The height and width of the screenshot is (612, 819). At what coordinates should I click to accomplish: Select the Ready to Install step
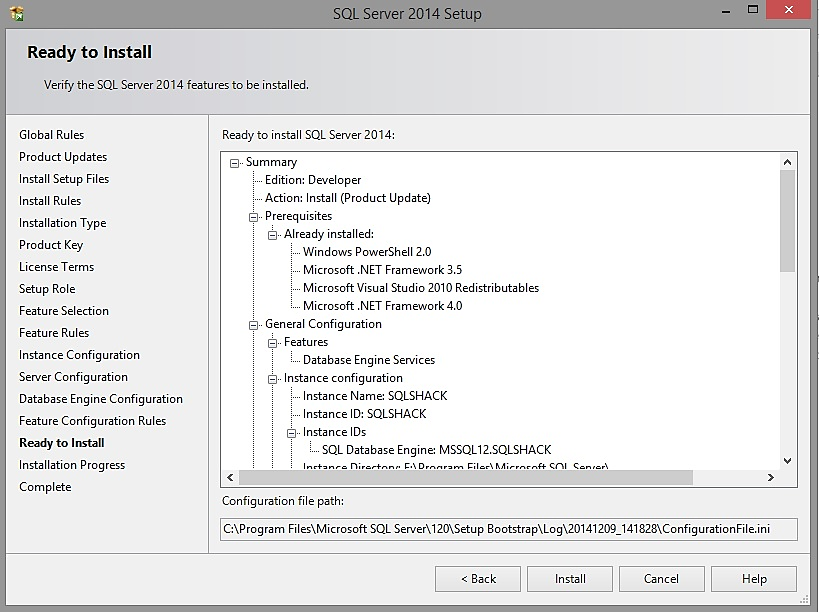[x=62, y=443]
